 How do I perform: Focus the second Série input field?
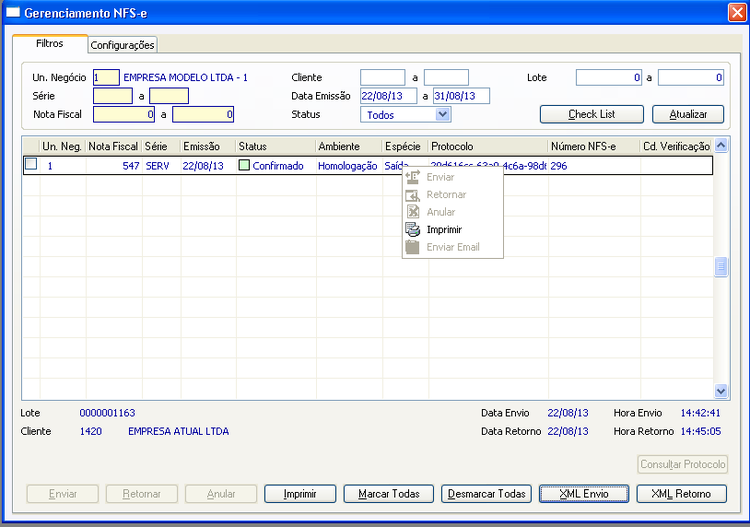pos(169,96)
